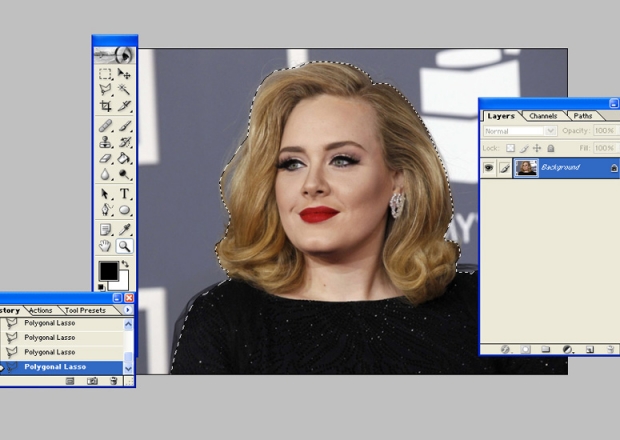Screen dimensions: 620x440
Task: Hide the Background layer with eye icon
Action: coord(489,168)
